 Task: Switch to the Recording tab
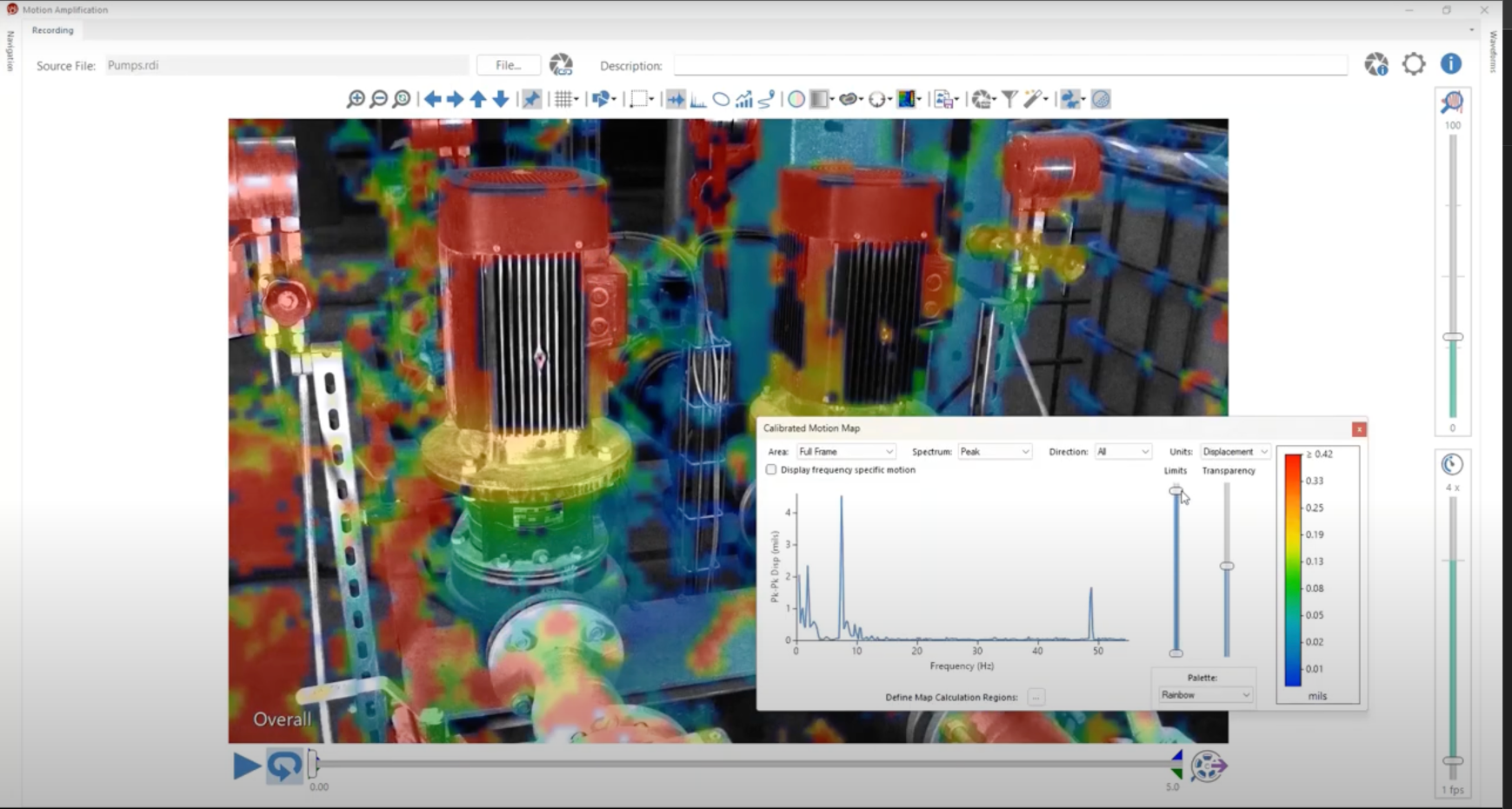tap(53, 30)
